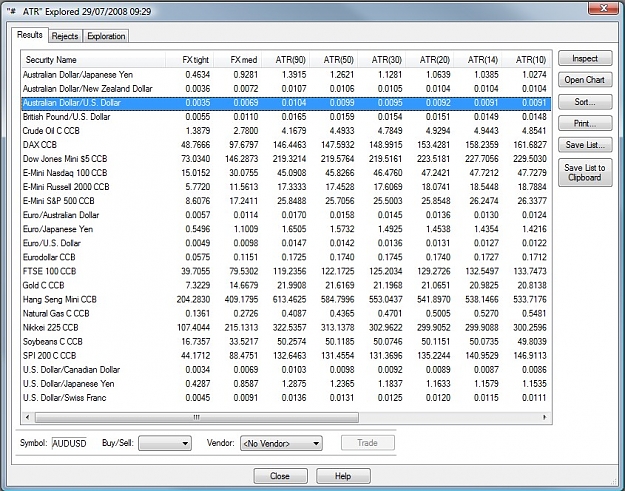Click the horizontal scrollbar thumb under results
The width and height of the screenshot is (625, 491).
point(197,417)
